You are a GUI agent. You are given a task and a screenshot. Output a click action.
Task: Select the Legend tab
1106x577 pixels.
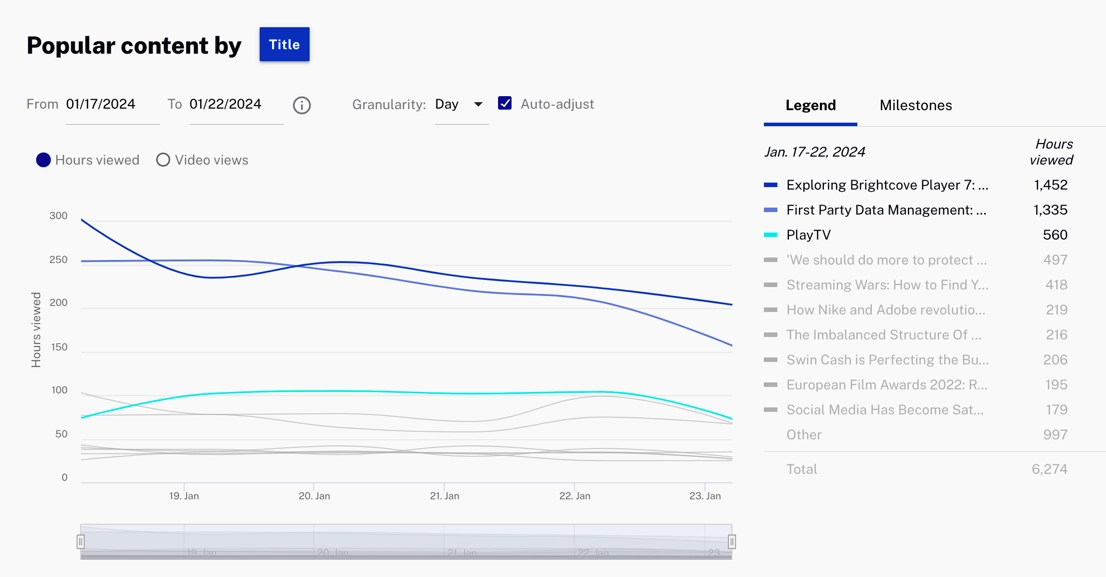pyautogui.click(x=810, y=105)
